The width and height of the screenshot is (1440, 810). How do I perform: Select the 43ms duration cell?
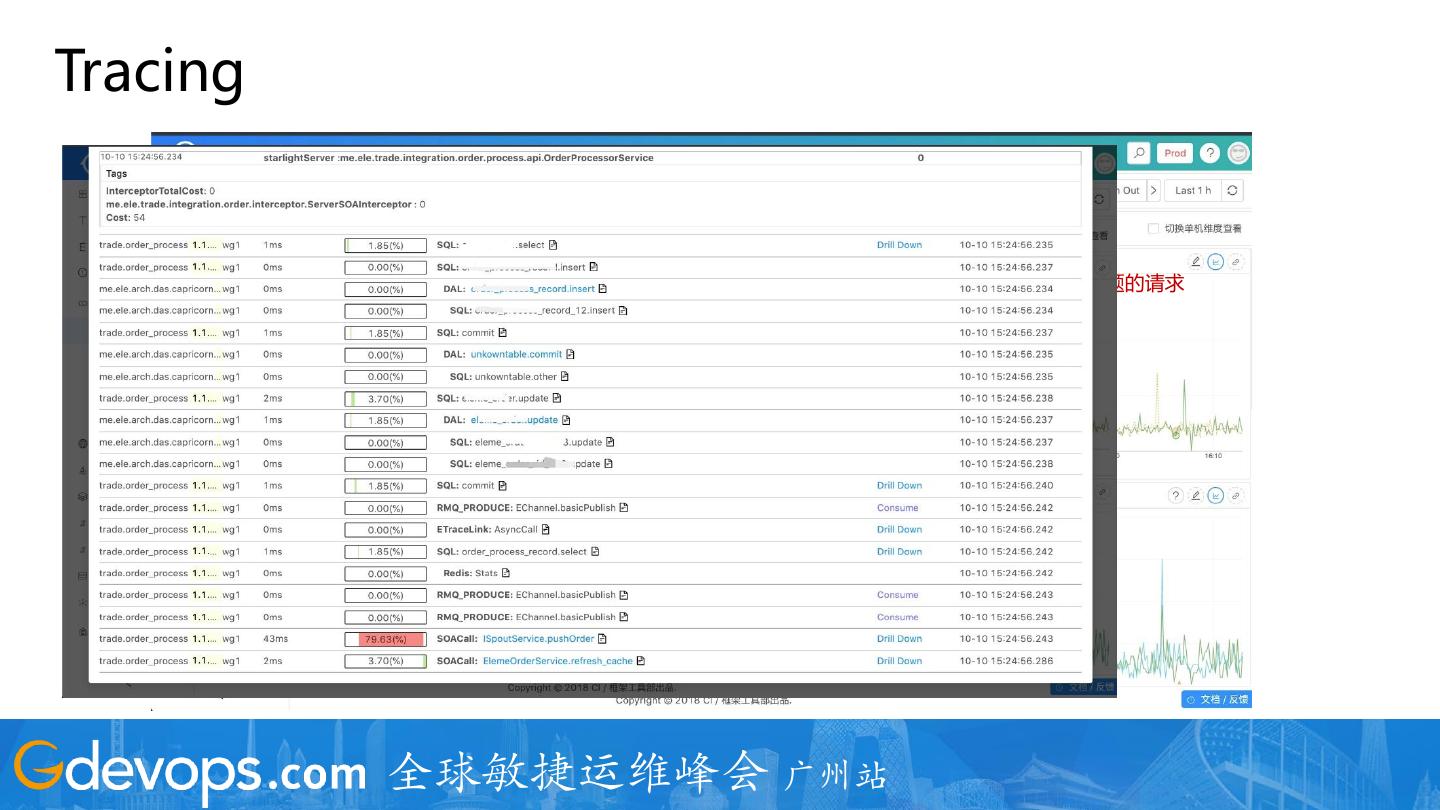click(x=275, y=639)
